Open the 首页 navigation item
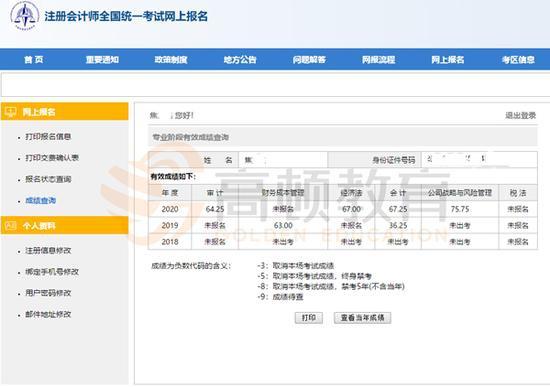Image resolution: width=550 pixels, height=387 pixels. point(34,60)
